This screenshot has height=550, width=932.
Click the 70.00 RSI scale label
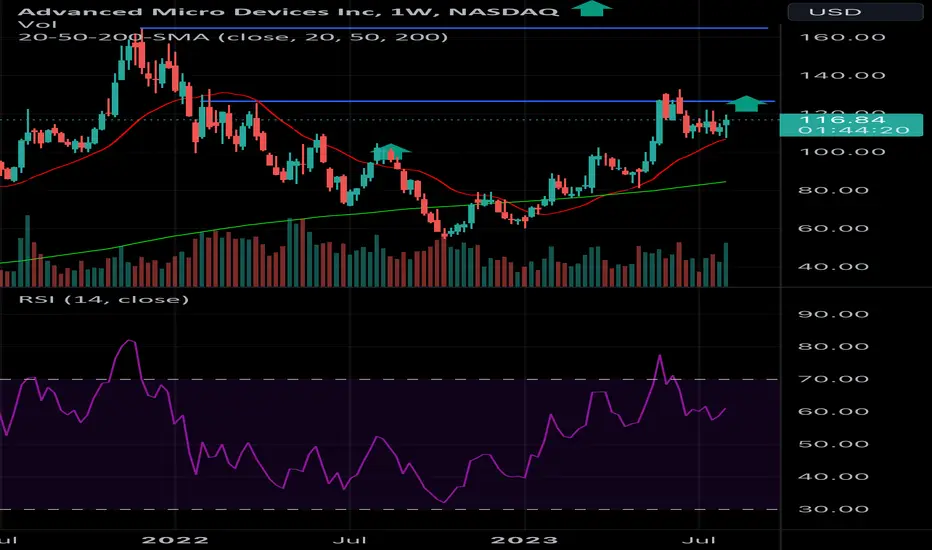coord(833,379)
